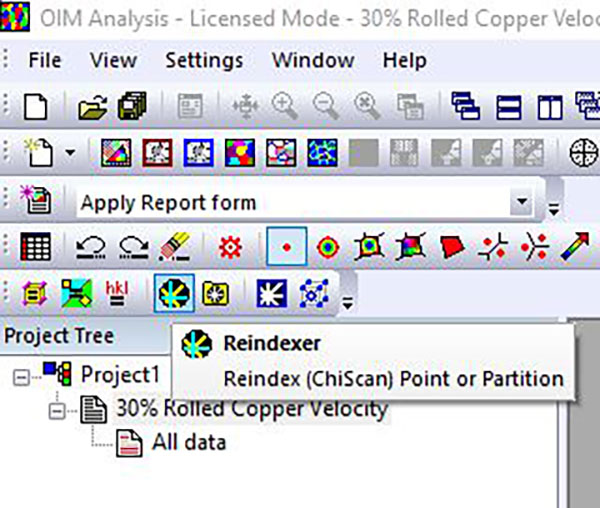Open the Apply Report form dropdown
This screenshot has width=600, height=508.
point(519,203)
